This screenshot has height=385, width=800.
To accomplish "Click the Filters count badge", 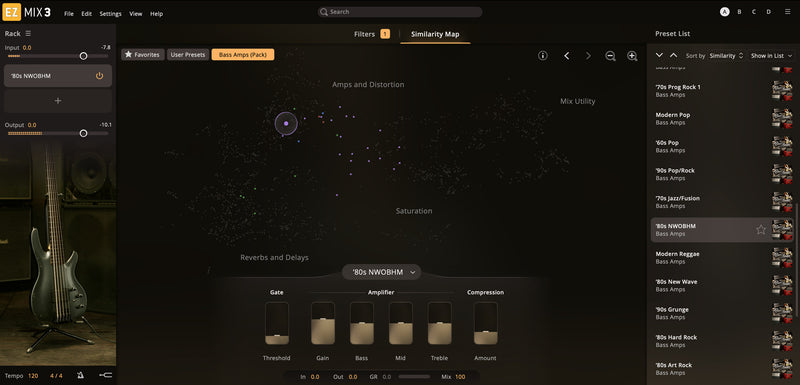I will coord(385,34).
